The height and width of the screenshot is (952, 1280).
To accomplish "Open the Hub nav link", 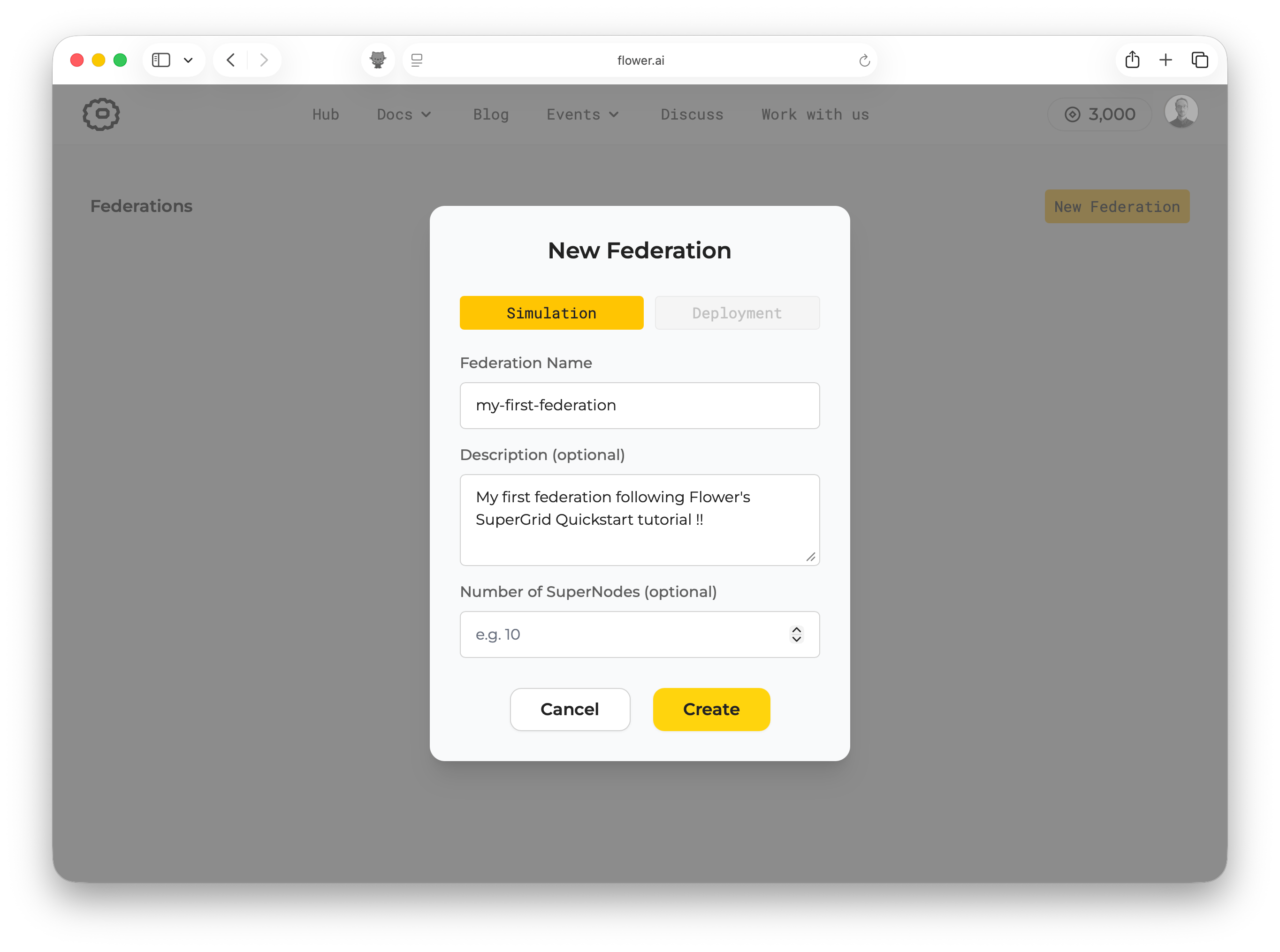I will [x=326, y=115].
